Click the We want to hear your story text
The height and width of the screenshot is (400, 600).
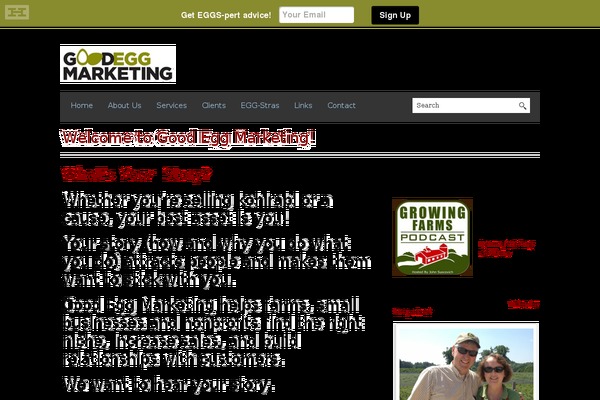(169, 385)
